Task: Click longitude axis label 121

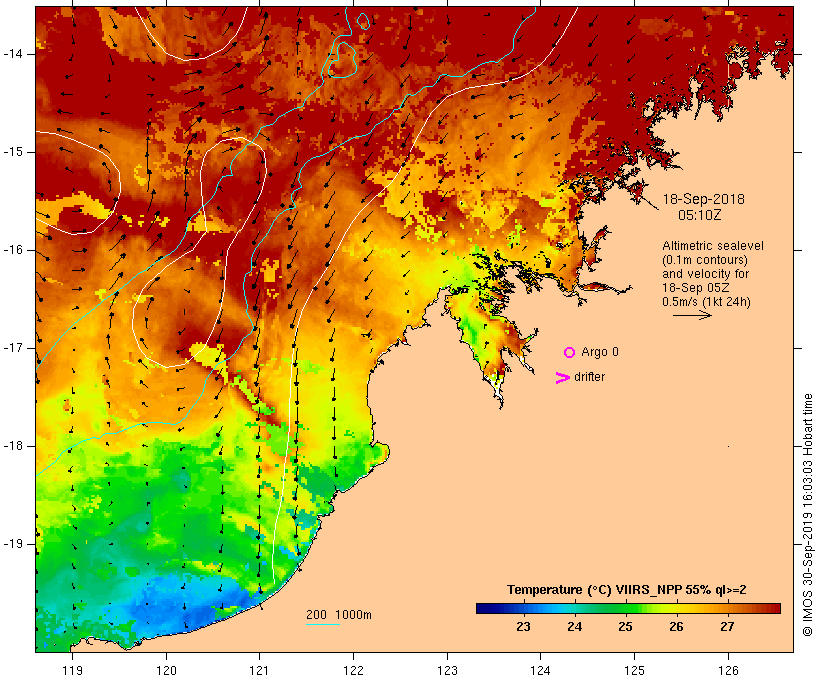Action: point(259,670)
